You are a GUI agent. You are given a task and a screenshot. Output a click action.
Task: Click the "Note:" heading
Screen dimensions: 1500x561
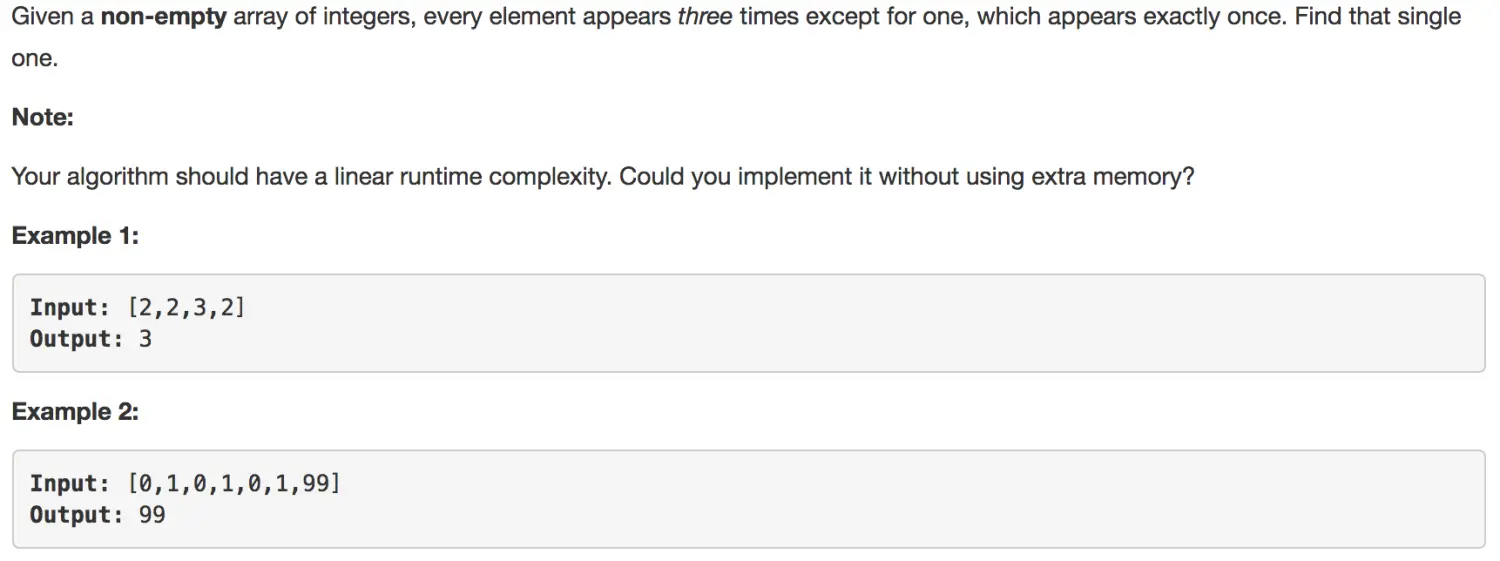click(x=43, y=117)
